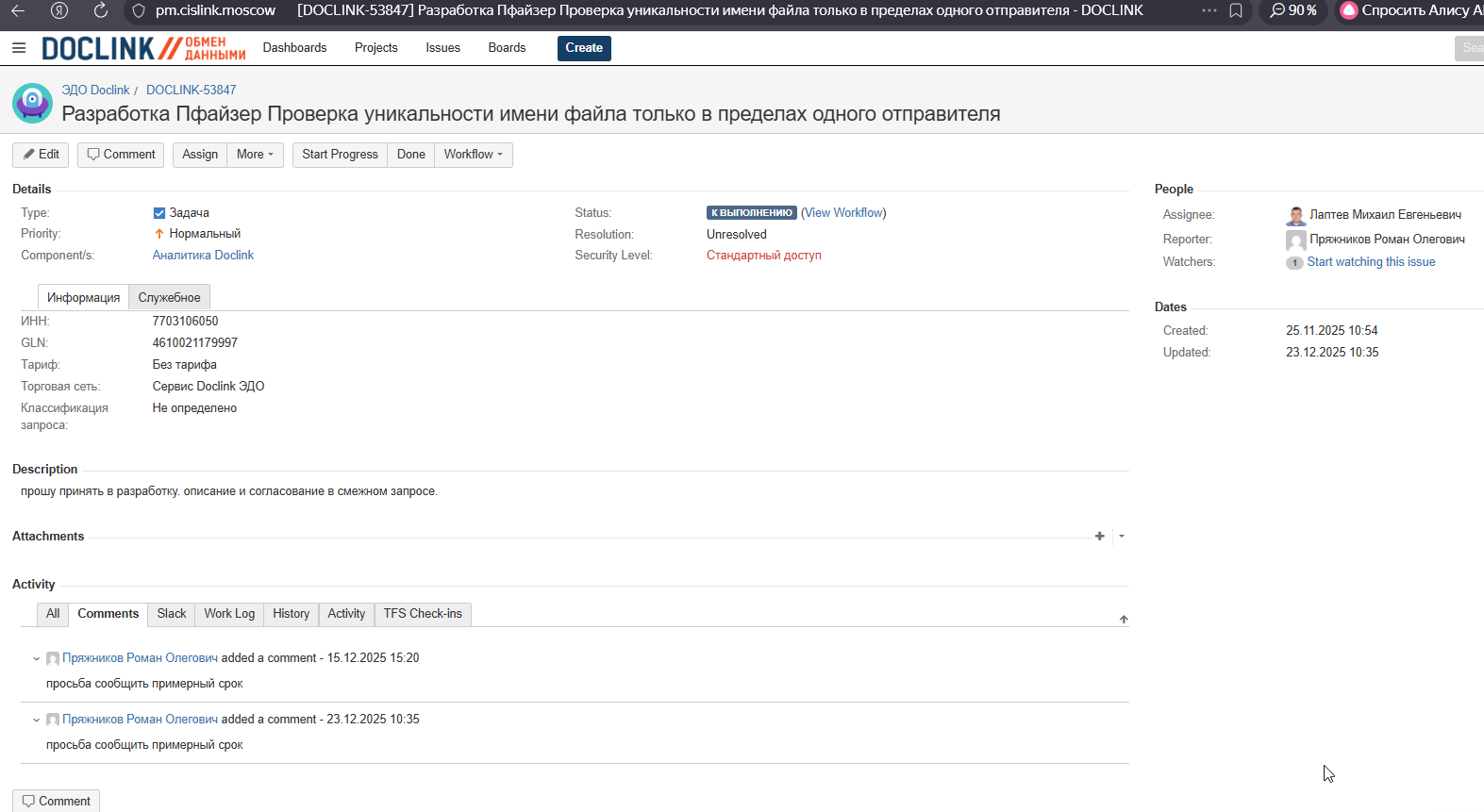1484x812 pixels.
Task: Open Yandex browser account icon
Action: (59, 10)
